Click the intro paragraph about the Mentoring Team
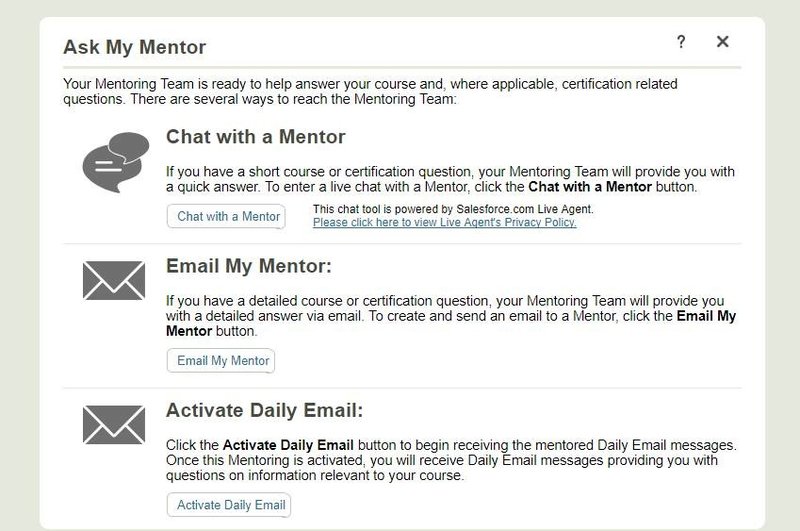This screenshot has width=800, height=531. 370,91
